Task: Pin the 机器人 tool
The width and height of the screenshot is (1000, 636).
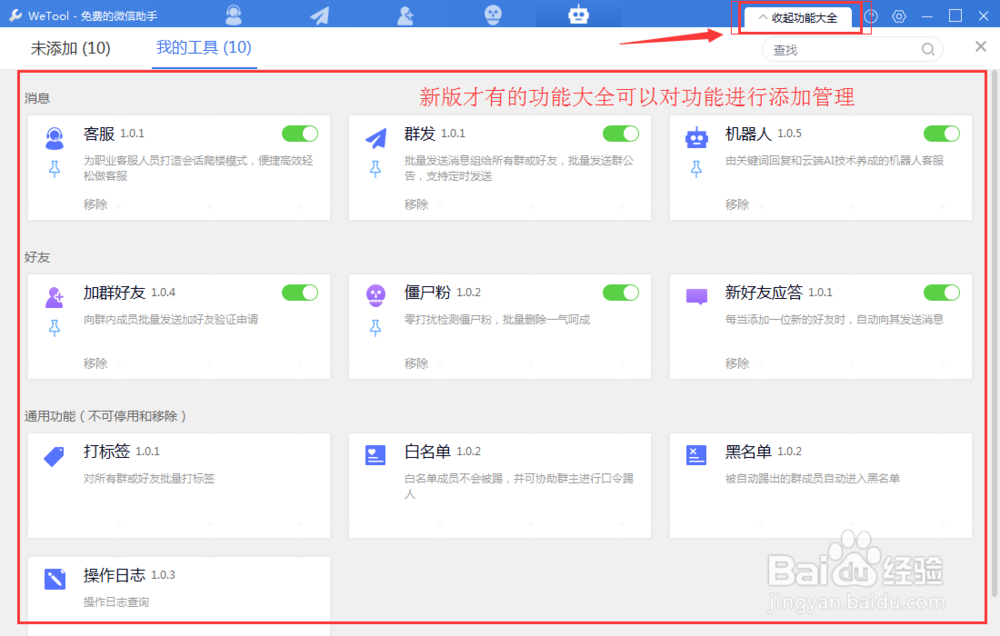Action: [x=696, y=168]
